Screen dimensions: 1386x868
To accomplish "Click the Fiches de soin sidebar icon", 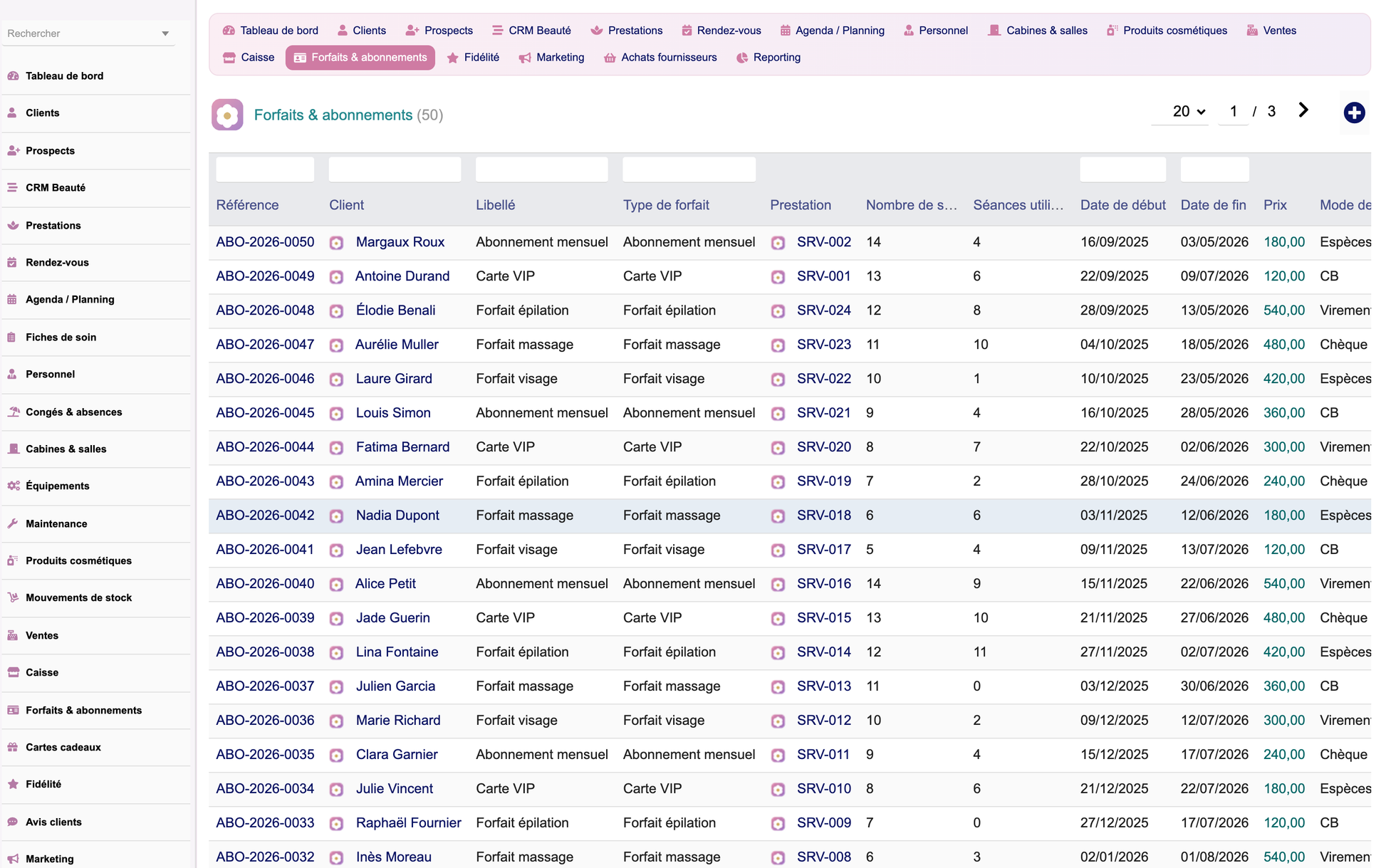I will [x=12, y=337].
